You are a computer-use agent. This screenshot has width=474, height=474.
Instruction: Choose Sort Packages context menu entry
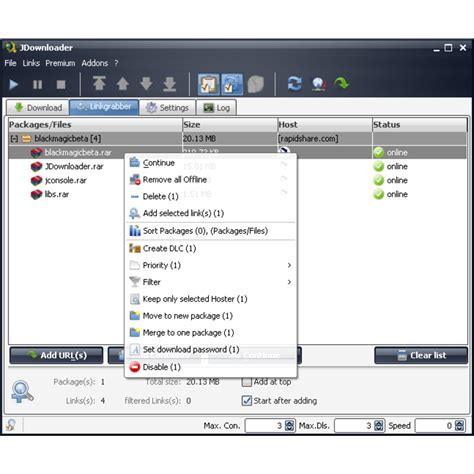pos(211,231)
